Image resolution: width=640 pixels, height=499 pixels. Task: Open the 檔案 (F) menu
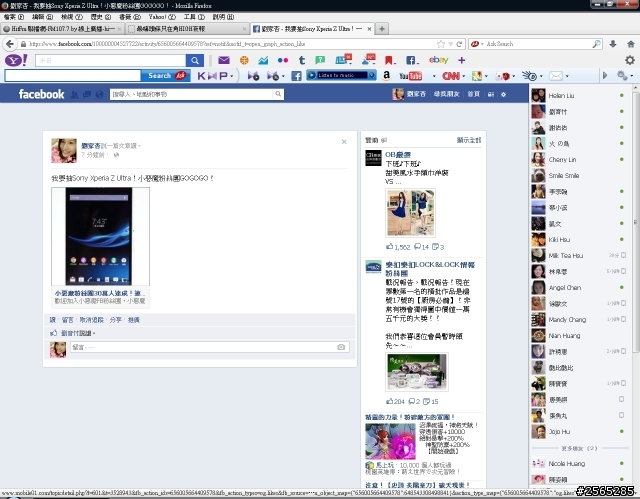14,17
